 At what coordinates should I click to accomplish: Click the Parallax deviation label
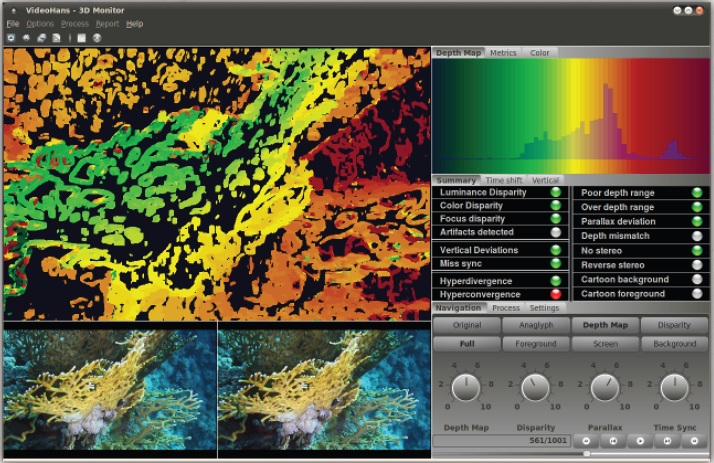pos(618,222)
